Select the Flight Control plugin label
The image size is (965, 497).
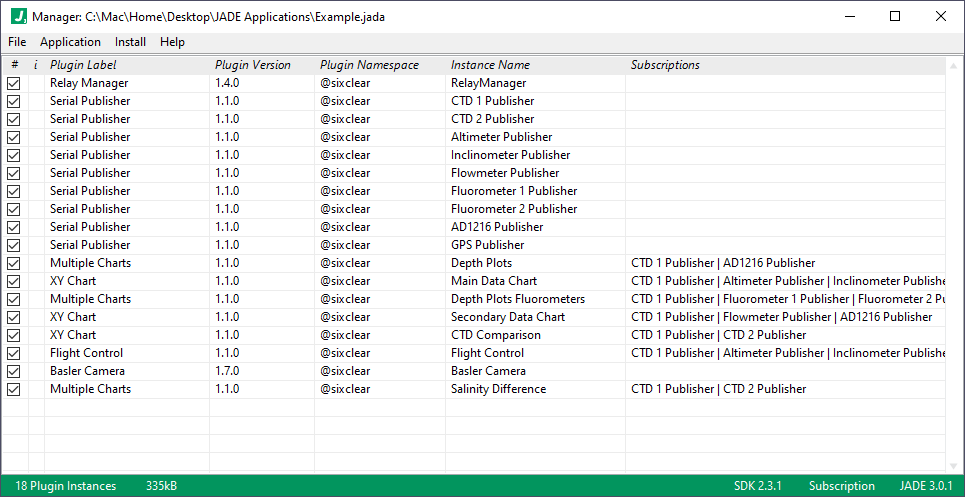point(87,354)
